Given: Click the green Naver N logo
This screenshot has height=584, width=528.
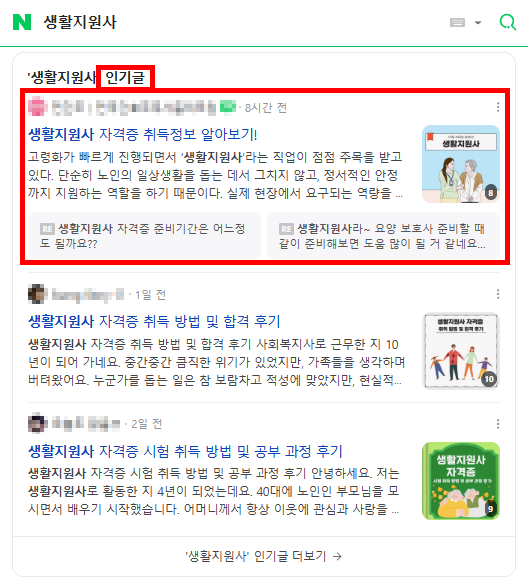Looking at the screenshot, I should point(22,22).
